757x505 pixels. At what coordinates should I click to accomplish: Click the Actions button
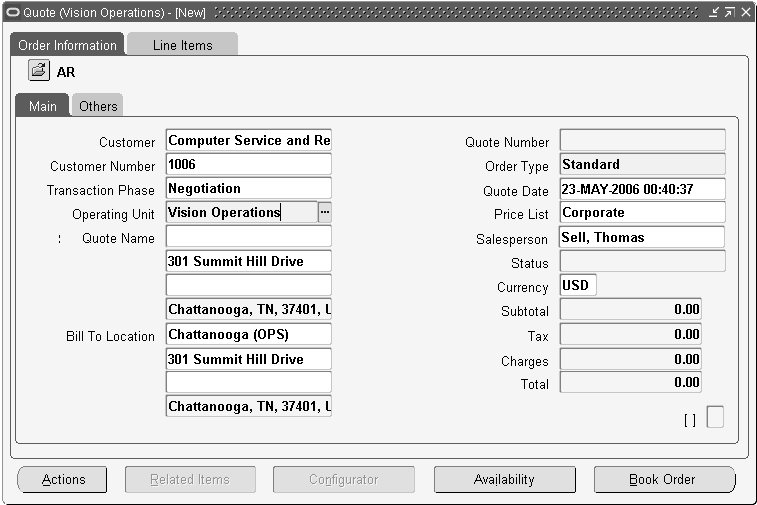click(x=62, y=479)
